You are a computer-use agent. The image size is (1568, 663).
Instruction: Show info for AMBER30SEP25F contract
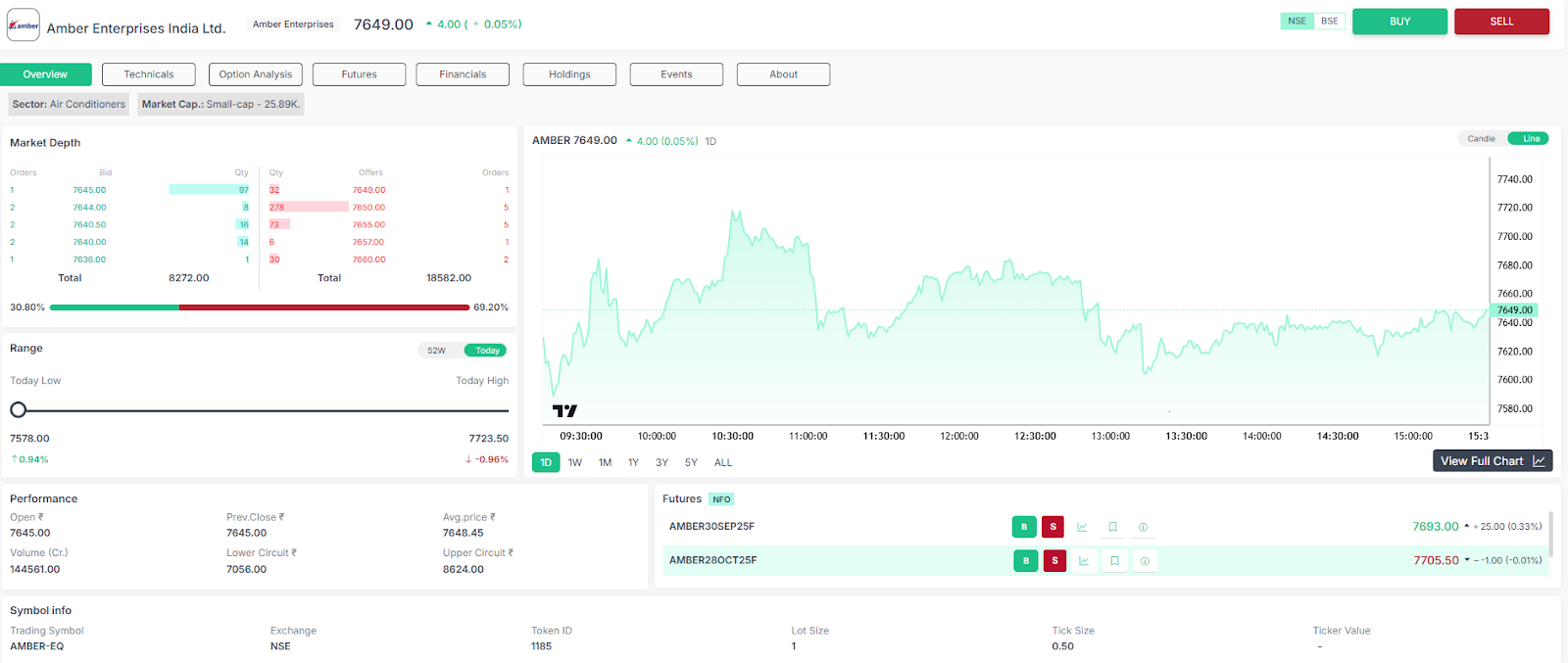[x=1143, y=527]
